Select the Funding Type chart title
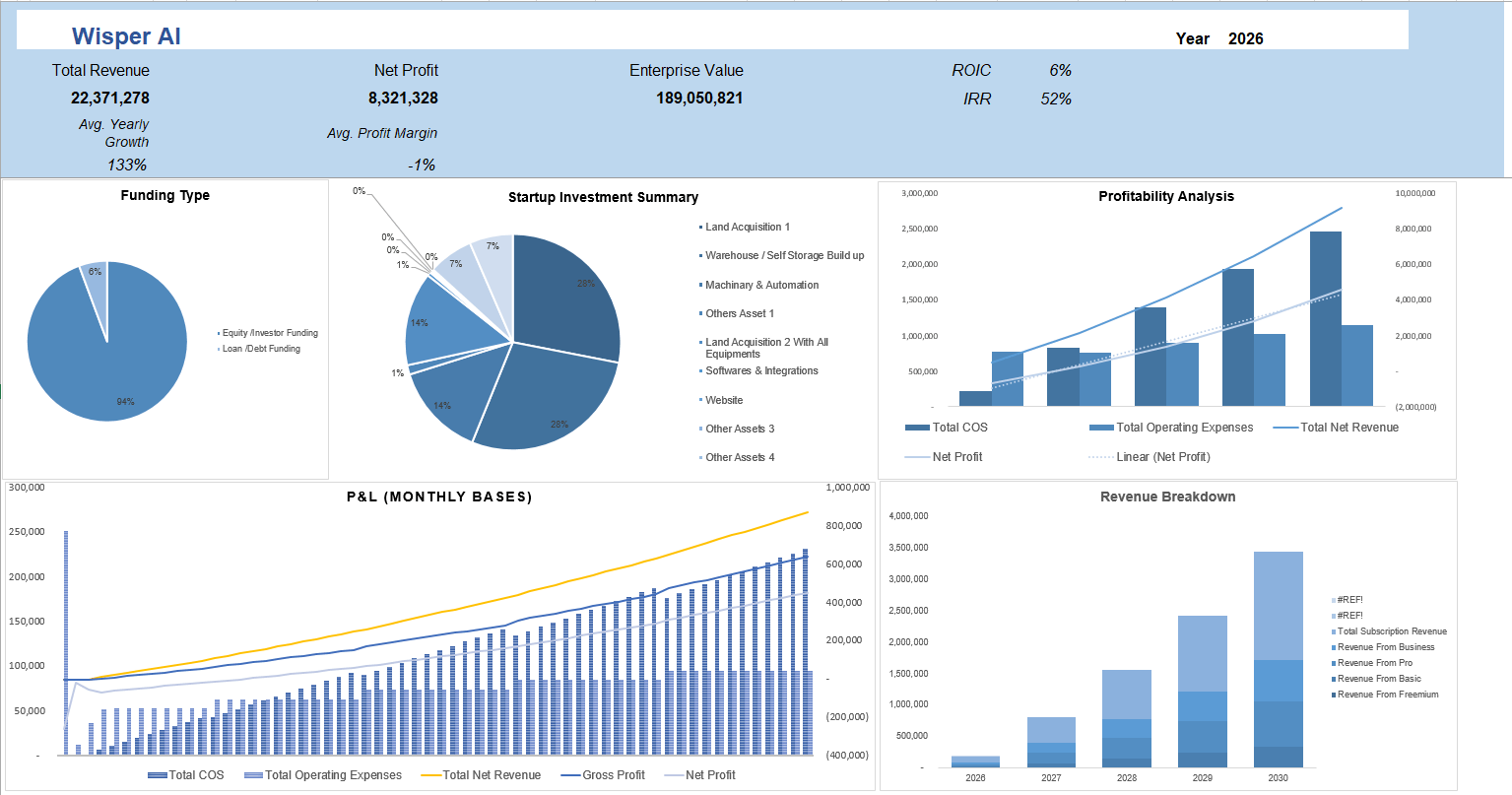 click(x=165, y=194)
